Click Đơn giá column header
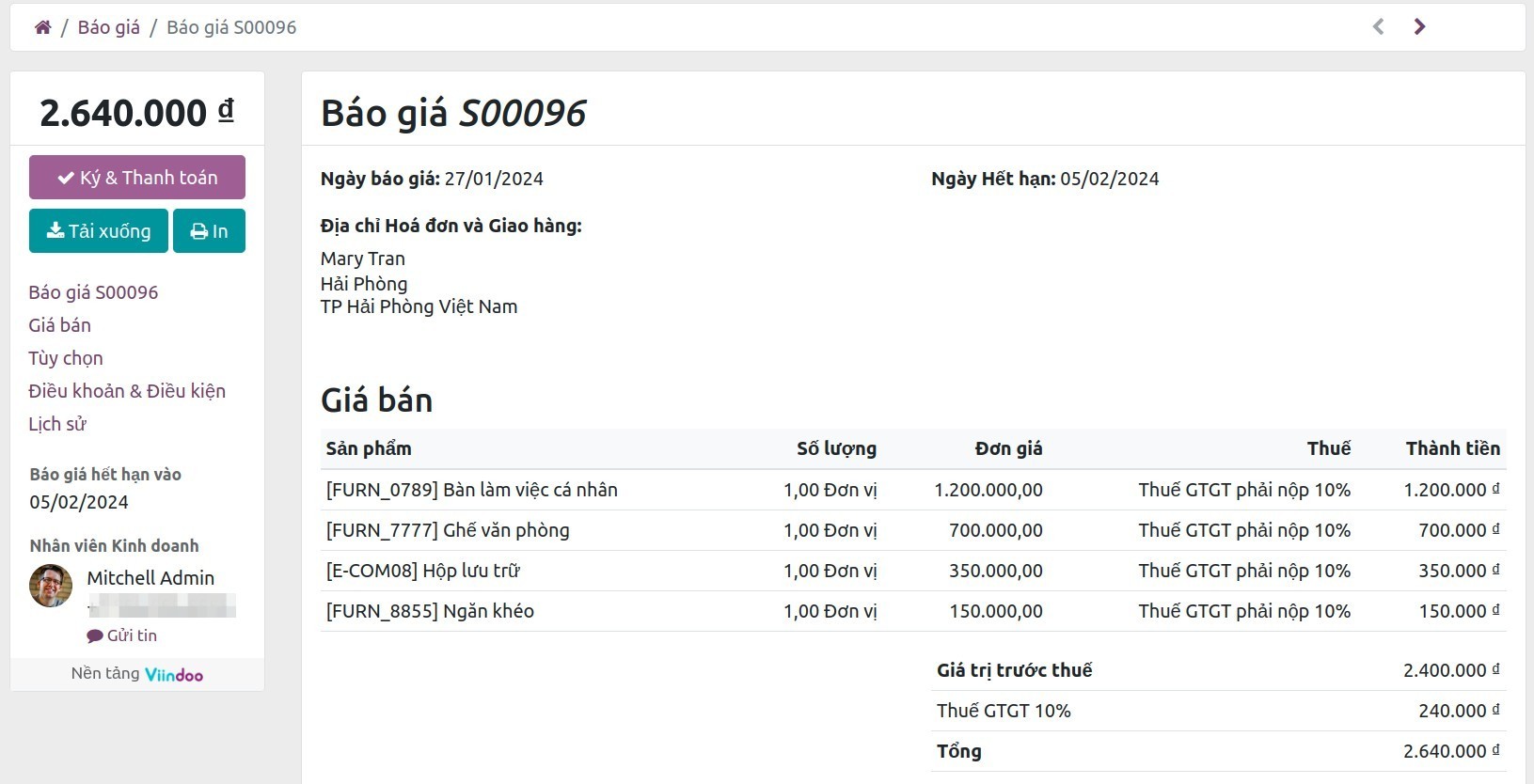The image size is (1534, 784). [1008, 448]
